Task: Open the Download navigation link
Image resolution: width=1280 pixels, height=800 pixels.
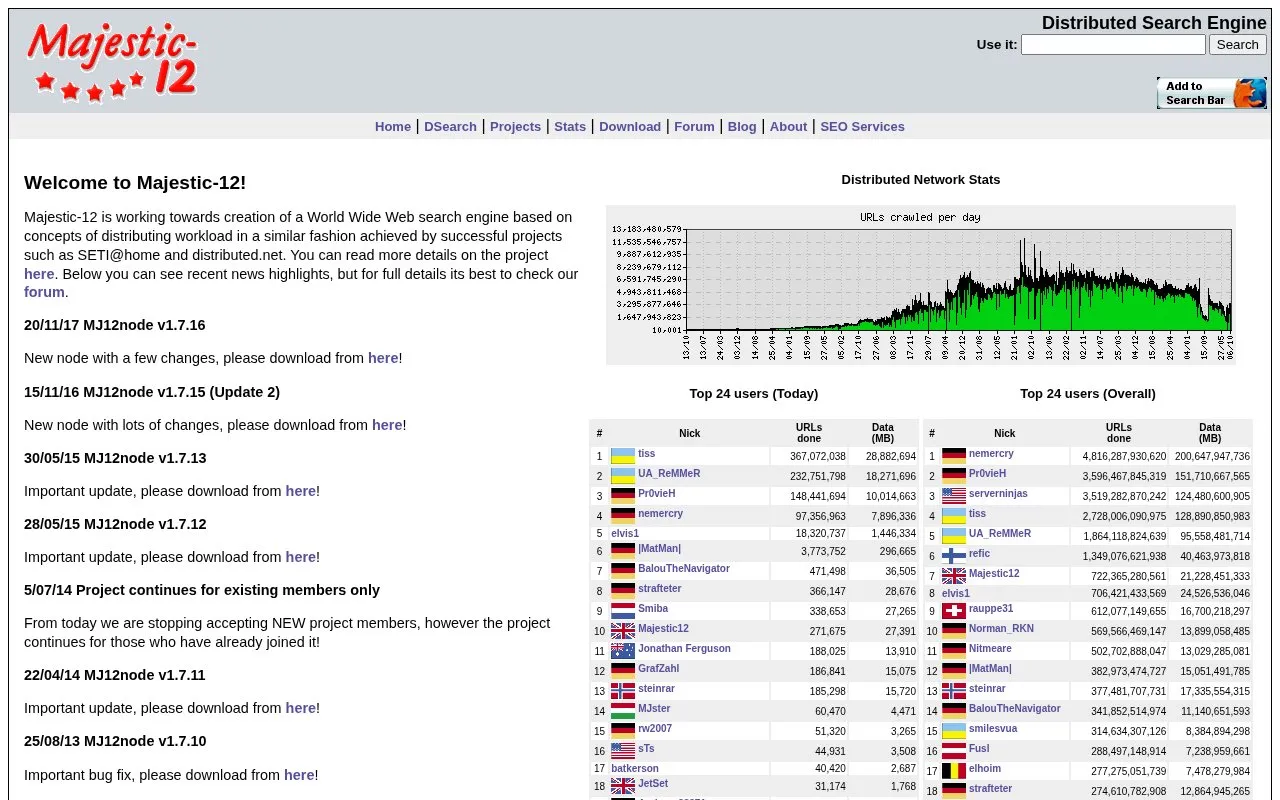Action: click(x=630, y=127)
